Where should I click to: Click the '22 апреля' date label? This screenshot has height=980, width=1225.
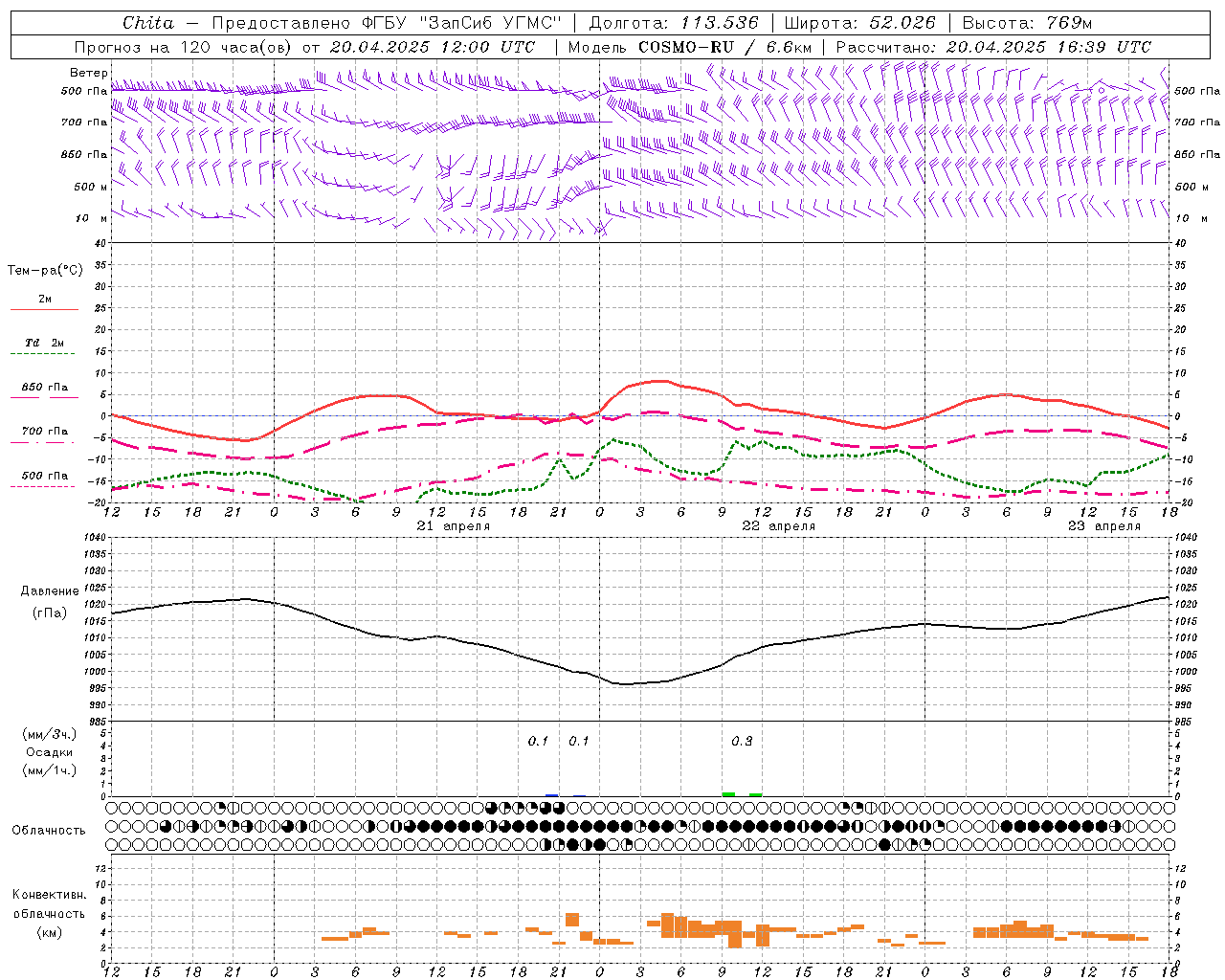click(x=779, y=525)
